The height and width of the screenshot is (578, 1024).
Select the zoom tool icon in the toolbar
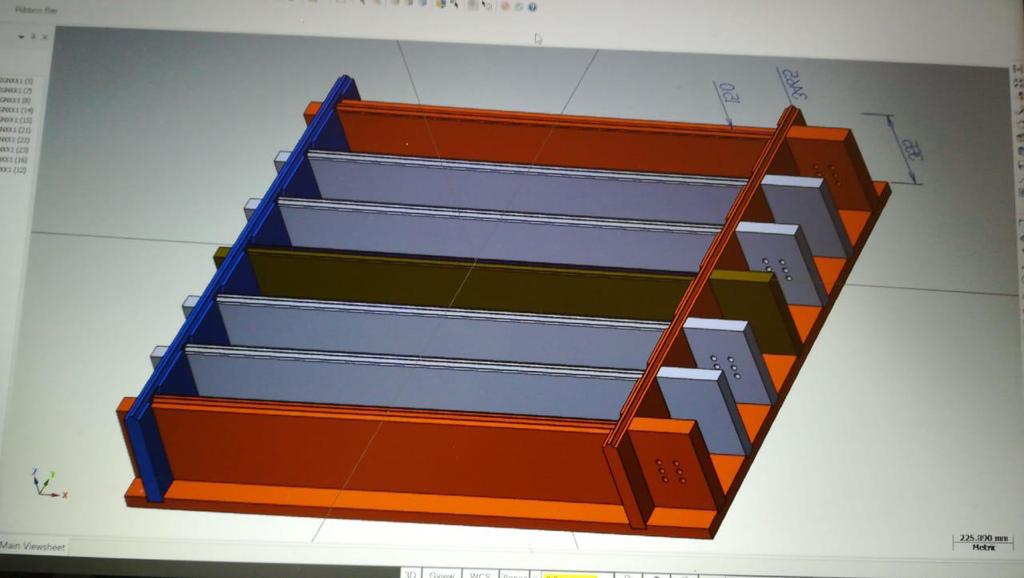pos(471,6)
